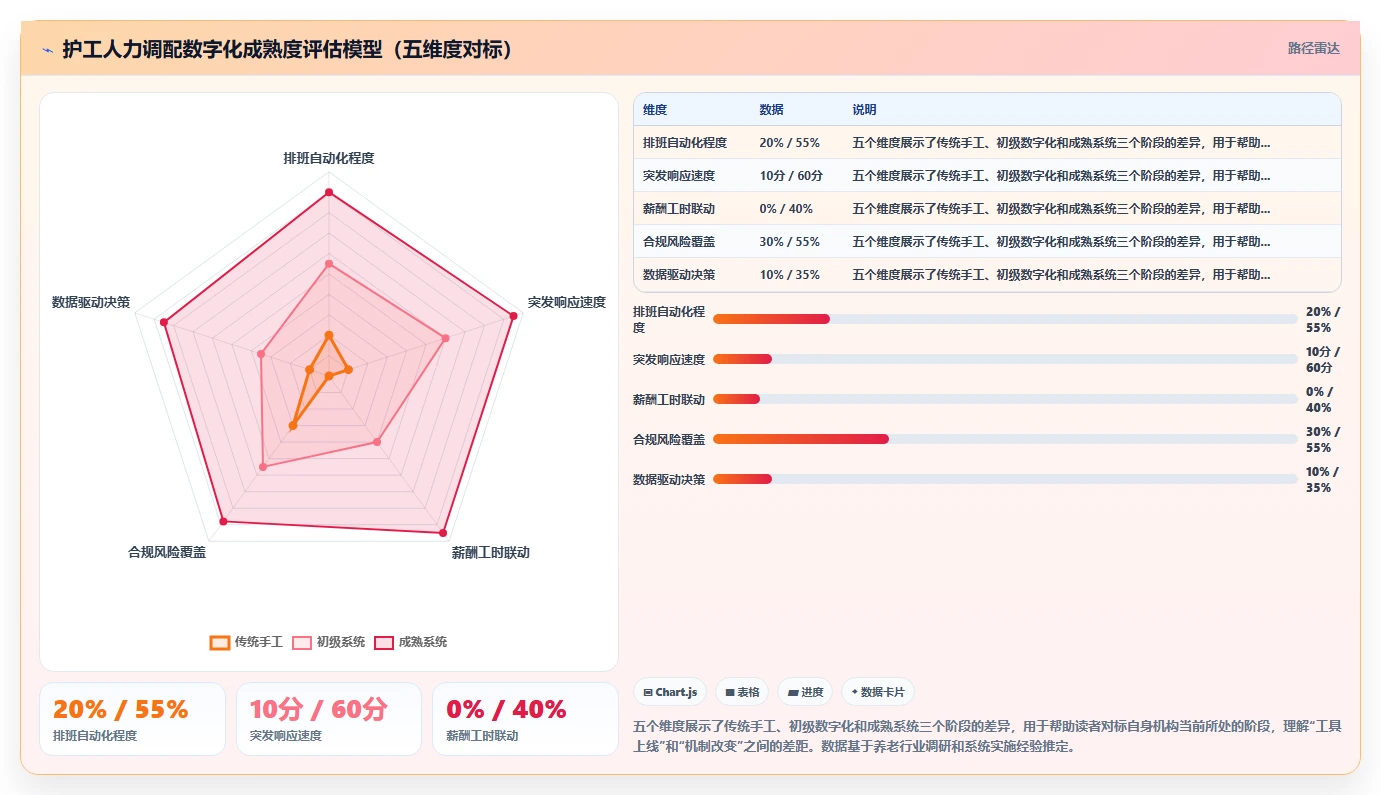The width and height of the screenshot is (1381, 795).
Task: Click the 数据卡片 tag chip
Action: (877, 692)
